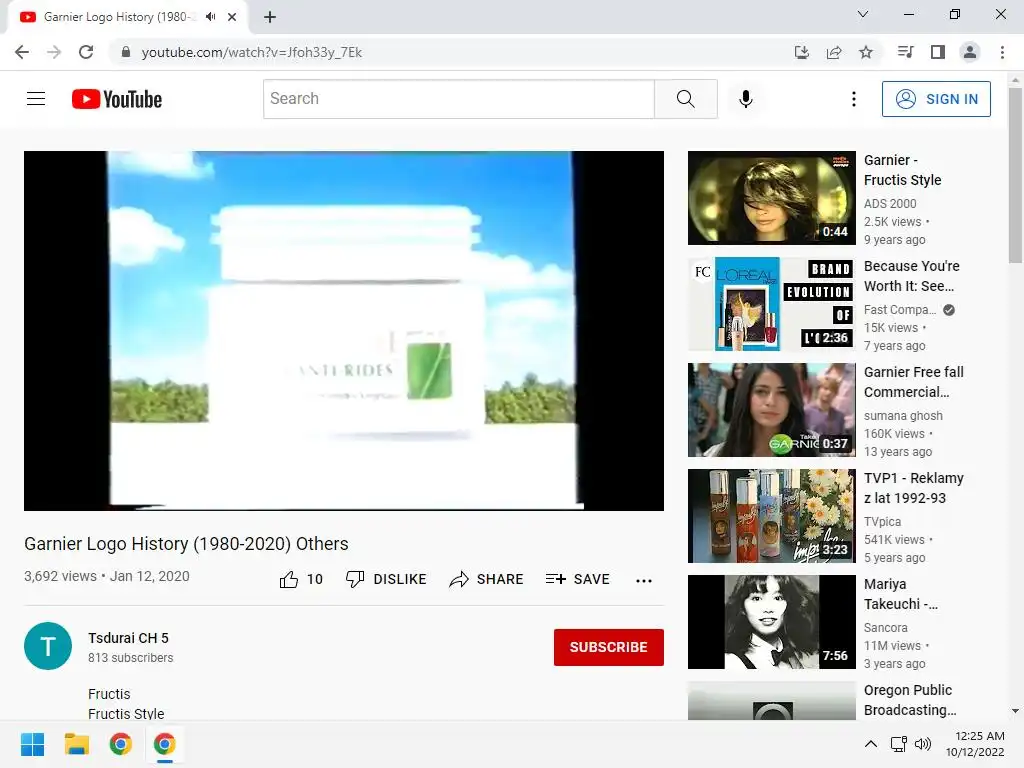
Task: Click 'Because You're Worth It' title
Action: point(912,276)
